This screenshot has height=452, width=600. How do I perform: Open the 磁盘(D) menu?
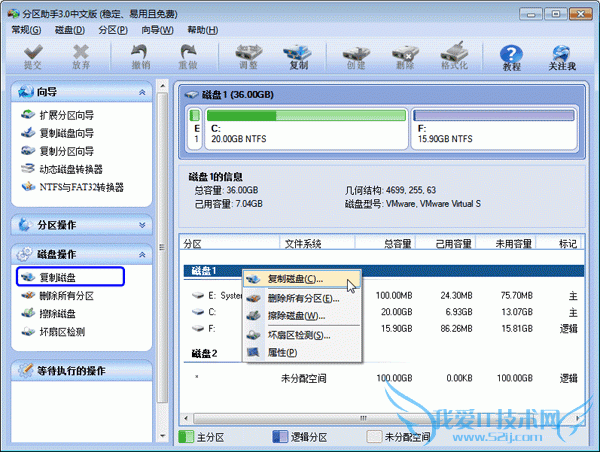pyautogui.click(x=70, y=30)
